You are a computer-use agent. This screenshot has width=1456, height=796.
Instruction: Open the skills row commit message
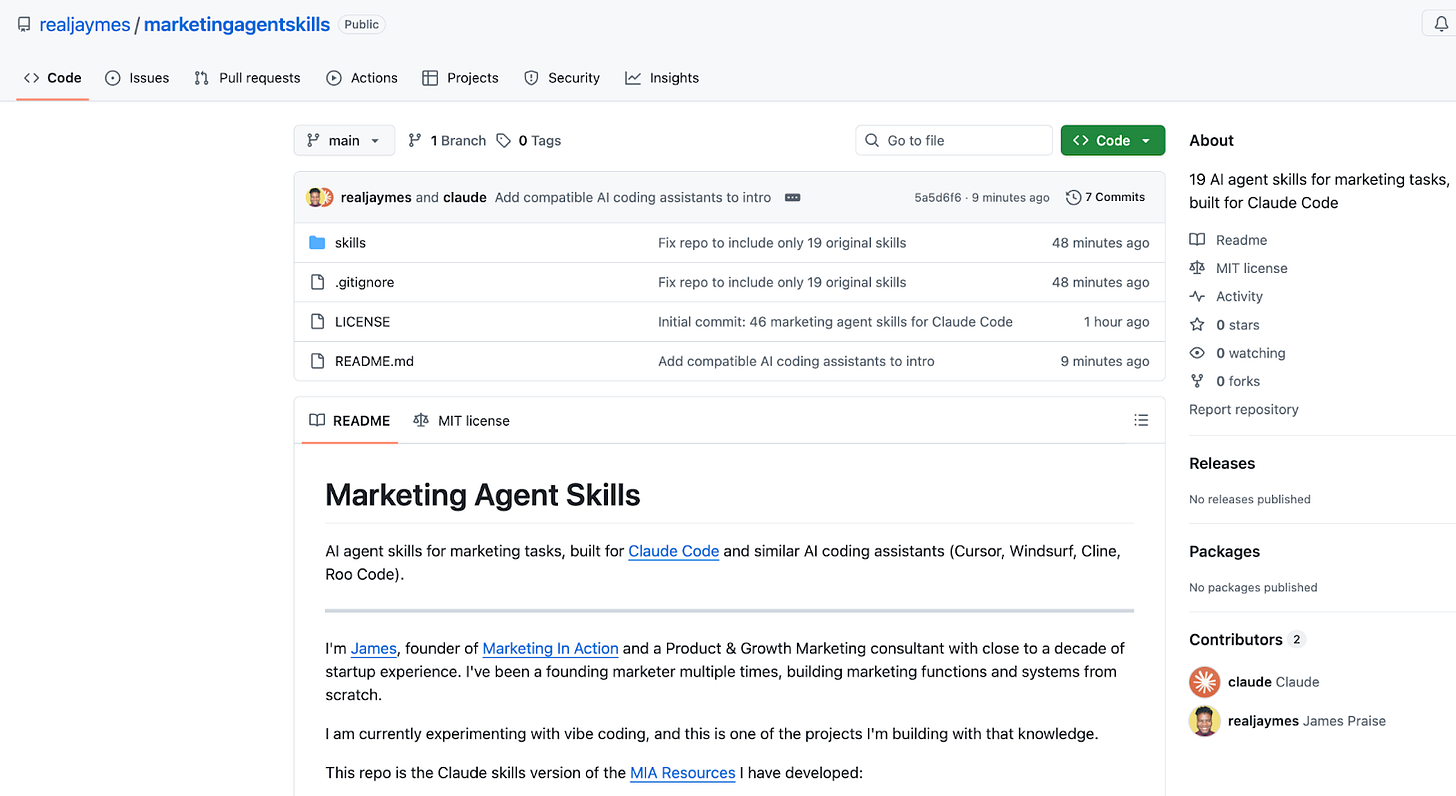pos(782,243)
